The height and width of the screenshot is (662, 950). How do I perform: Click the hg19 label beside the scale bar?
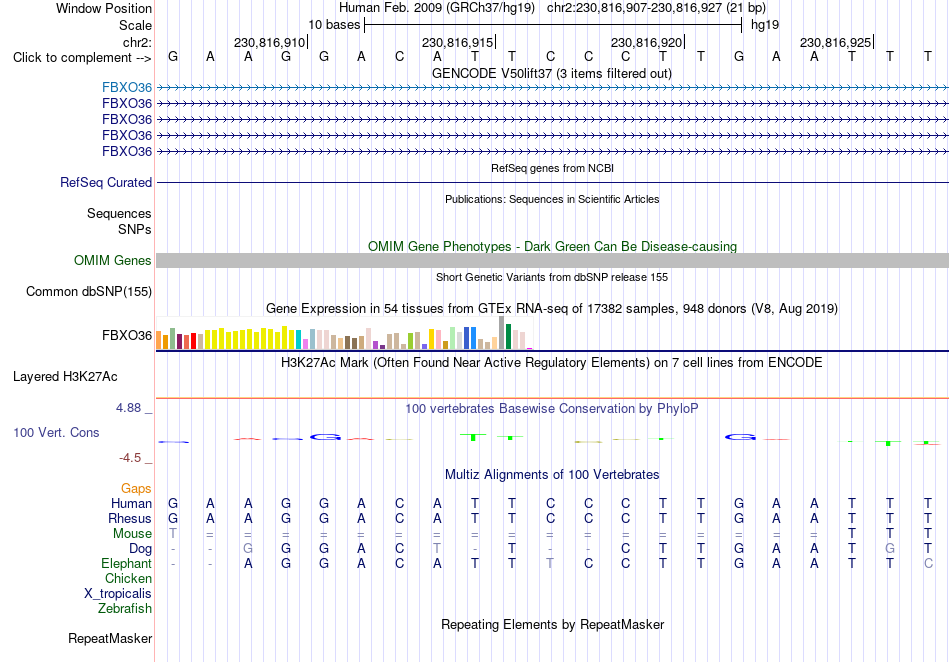click(765, 25)
